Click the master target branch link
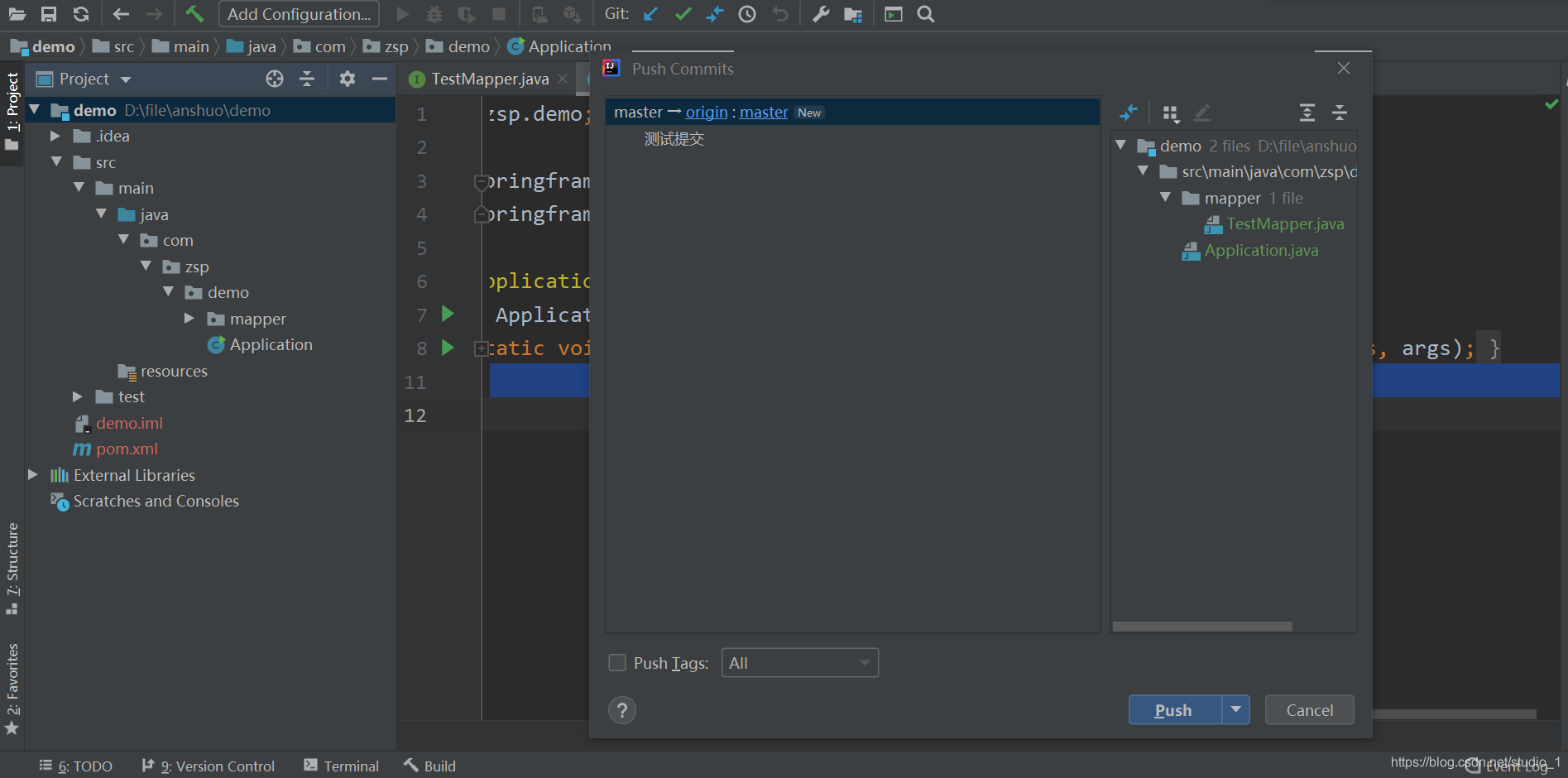The height and width of the screenshot is (778, 1568). click(764, 112)
